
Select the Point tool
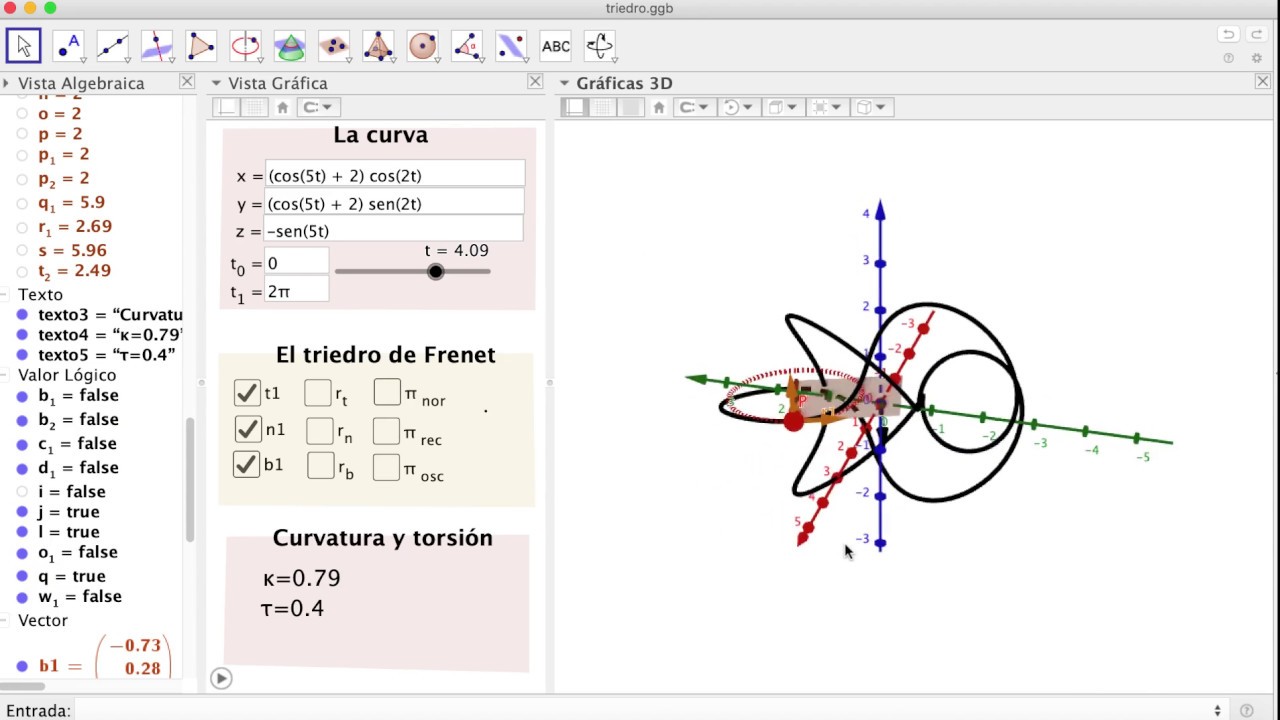[67, 46]
